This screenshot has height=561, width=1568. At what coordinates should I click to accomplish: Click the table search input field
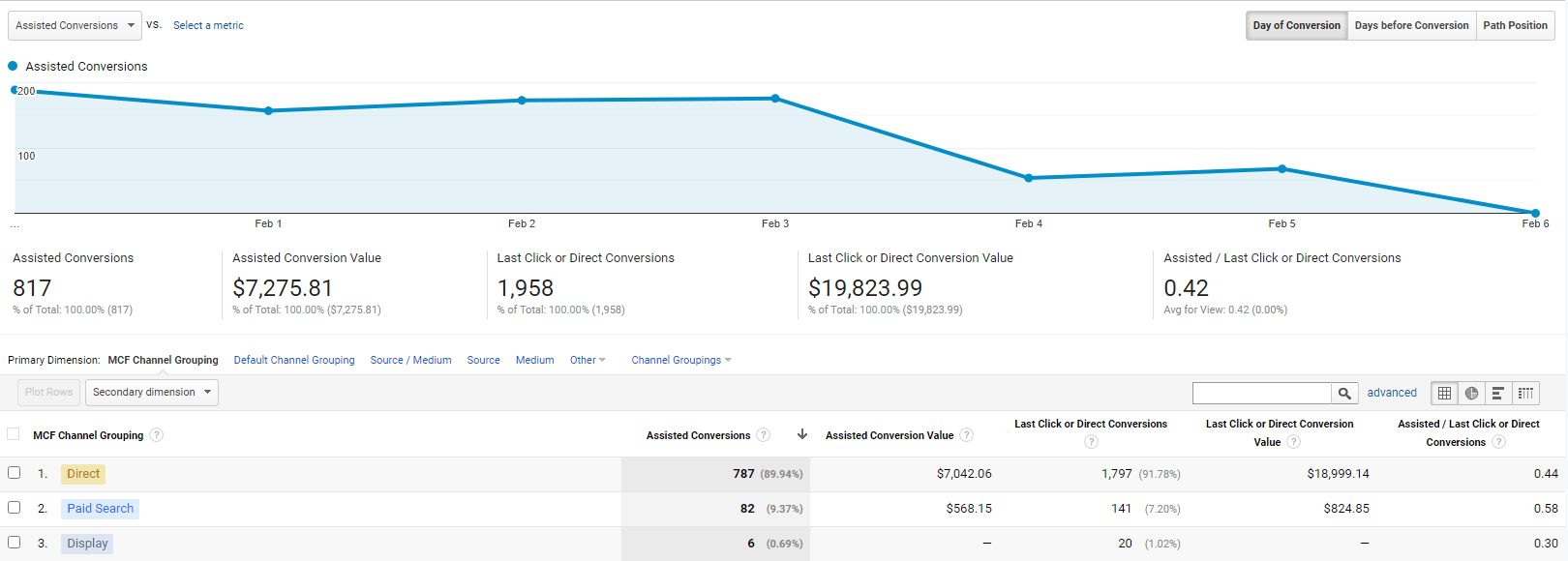click(x=1262, y=393)
